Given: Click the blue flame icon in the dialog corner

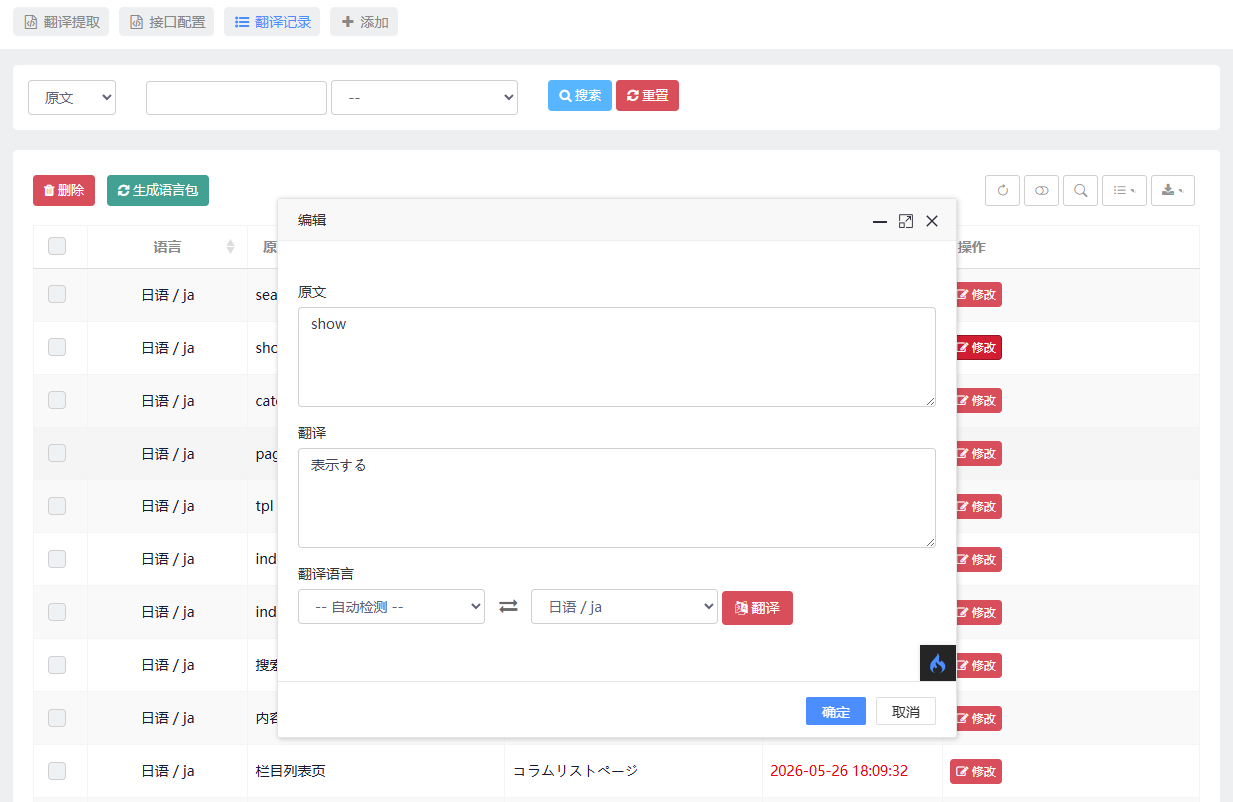Looking at the screenshot, I should coord(938,663).
